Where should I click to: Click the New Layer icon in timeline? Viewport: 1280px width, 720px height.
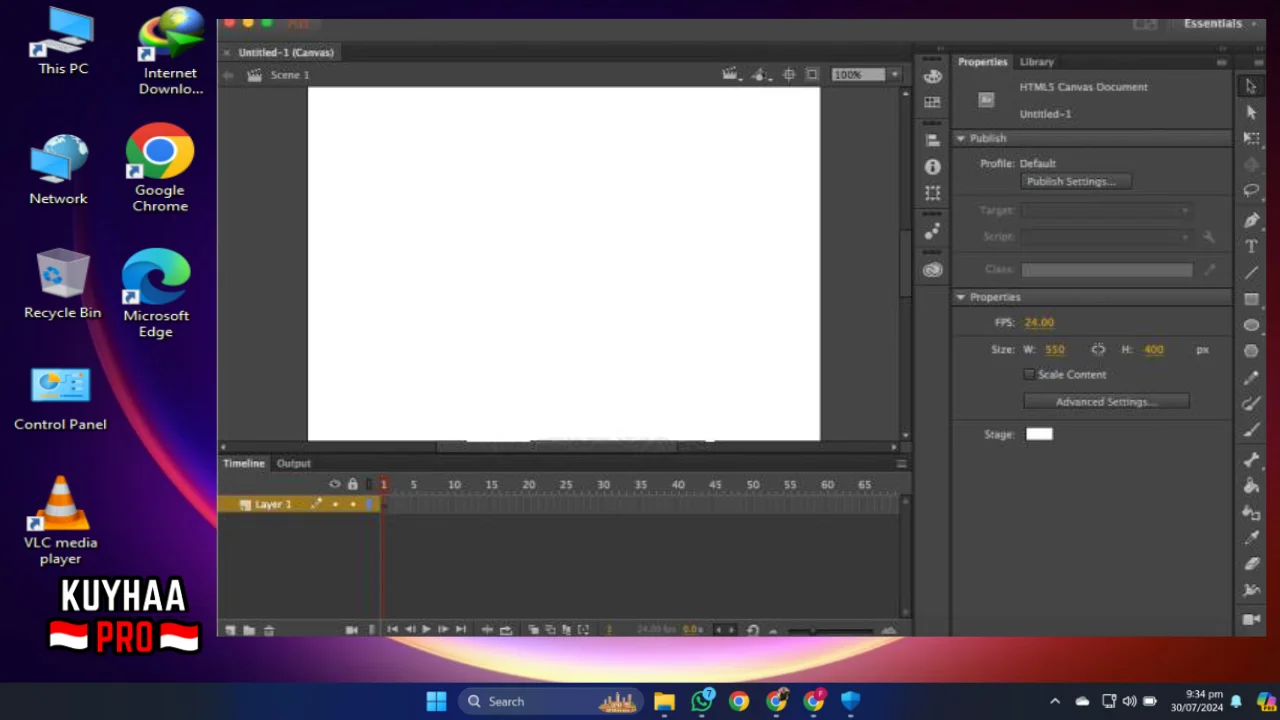click(231, 630)
